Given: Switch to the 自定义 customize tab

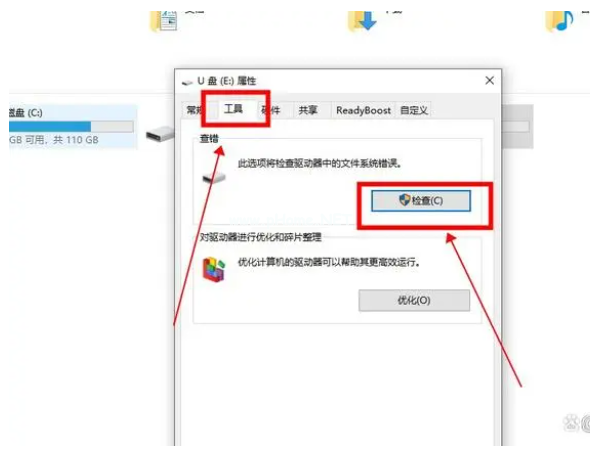Looking at the screenshot, I should pos(414,110).
